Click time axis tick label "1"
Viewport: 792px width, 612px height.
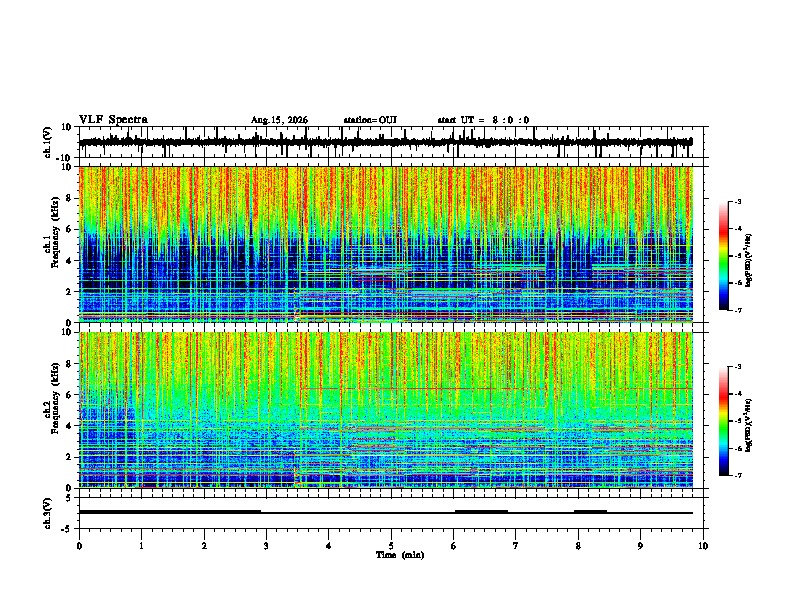click(x=141, y=546)
